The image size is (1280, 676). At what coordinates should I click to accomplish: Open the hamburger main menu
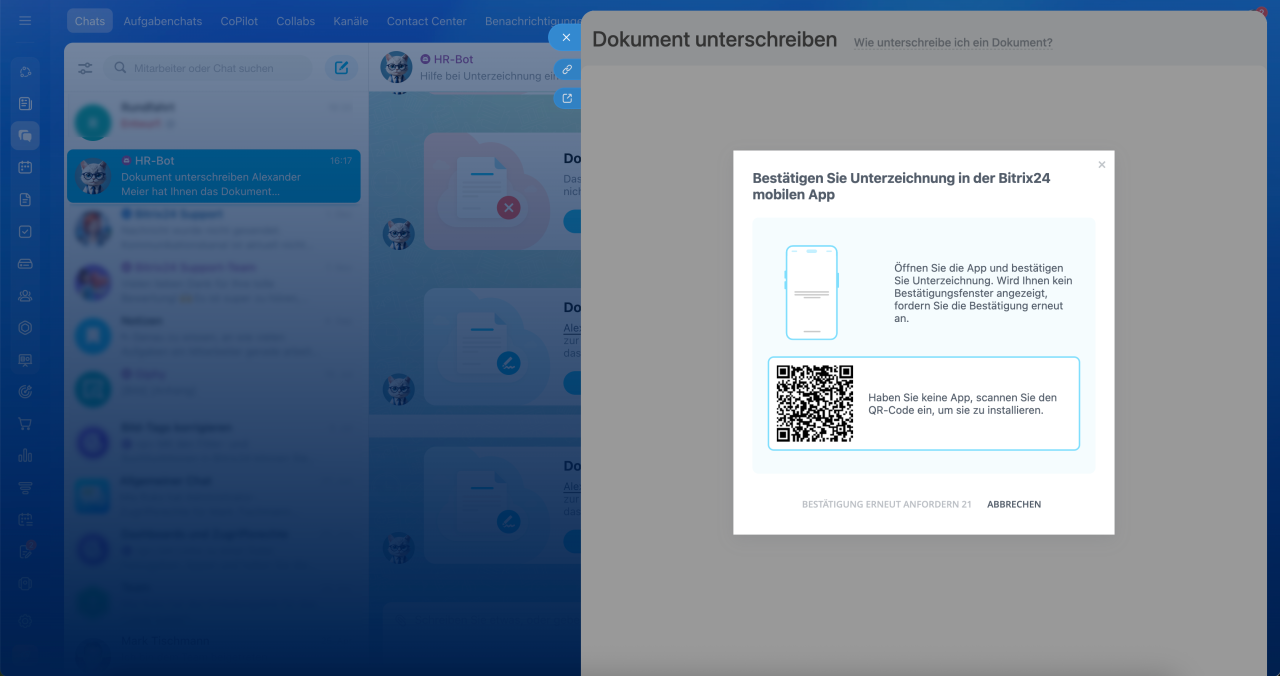(x=25, y=21)
